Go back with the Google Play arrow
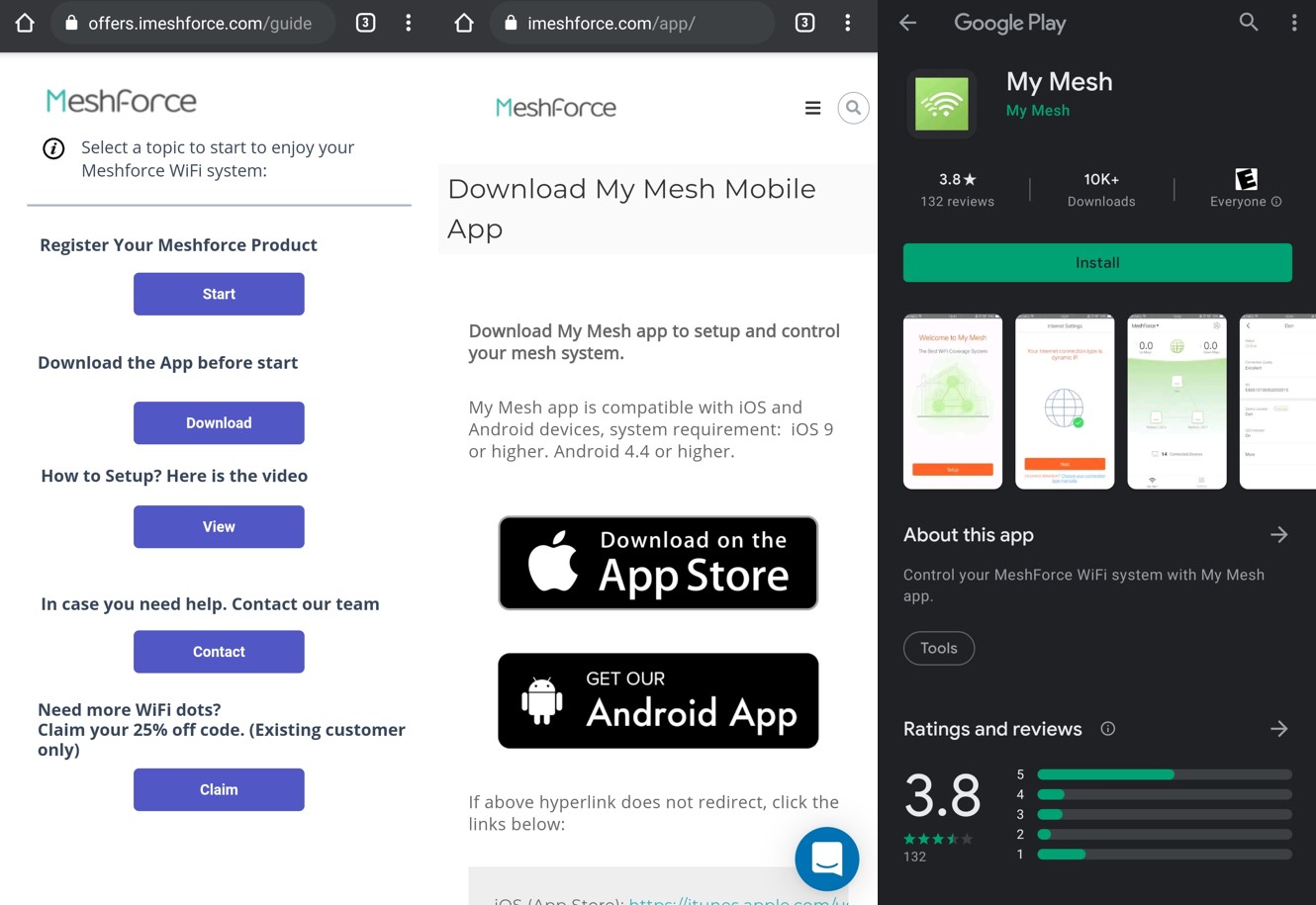 click(x=907, y=23)
